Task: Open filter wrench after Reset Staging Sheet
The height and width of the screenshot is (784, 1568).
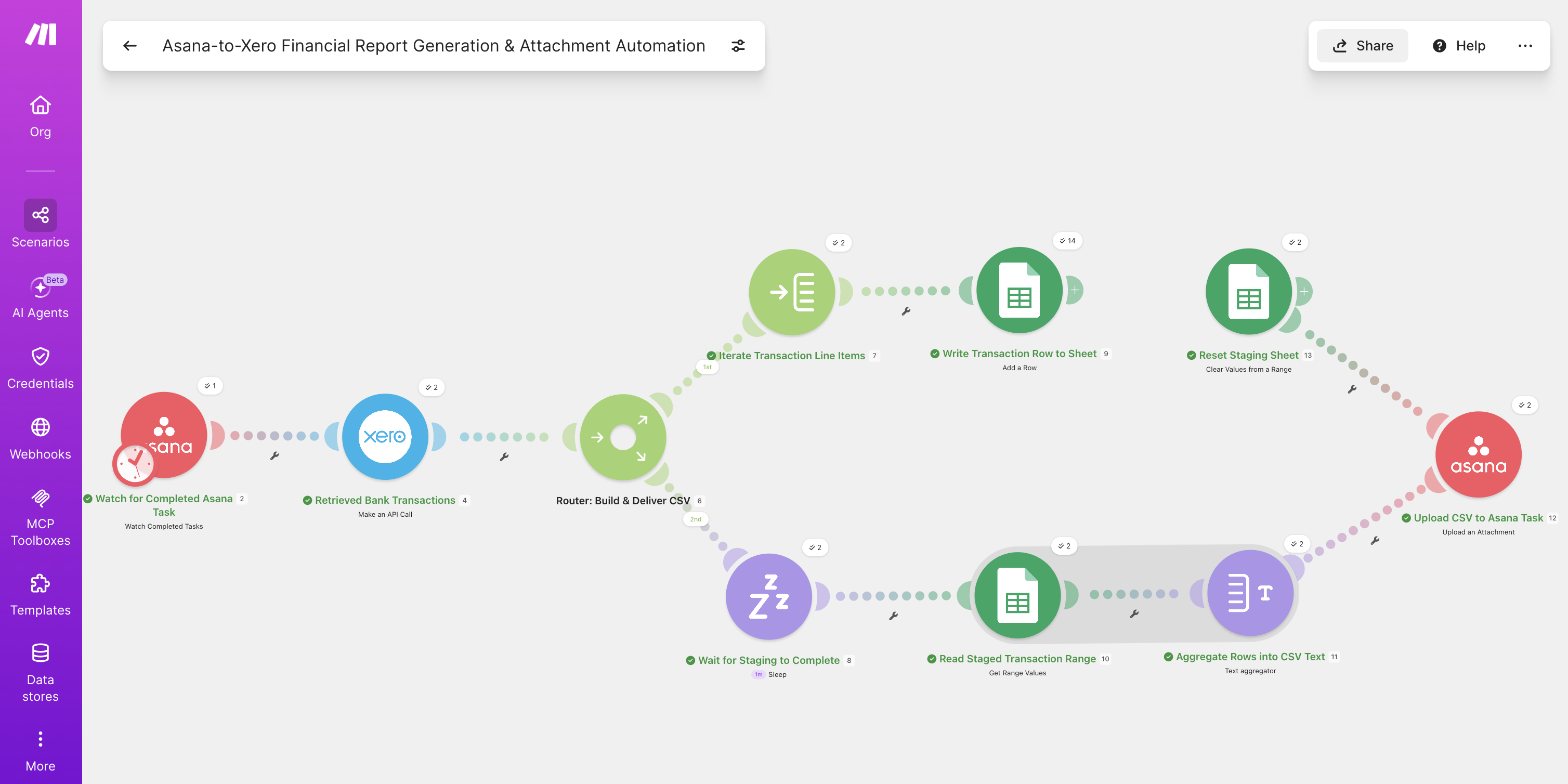Action: pos(1352,389)
